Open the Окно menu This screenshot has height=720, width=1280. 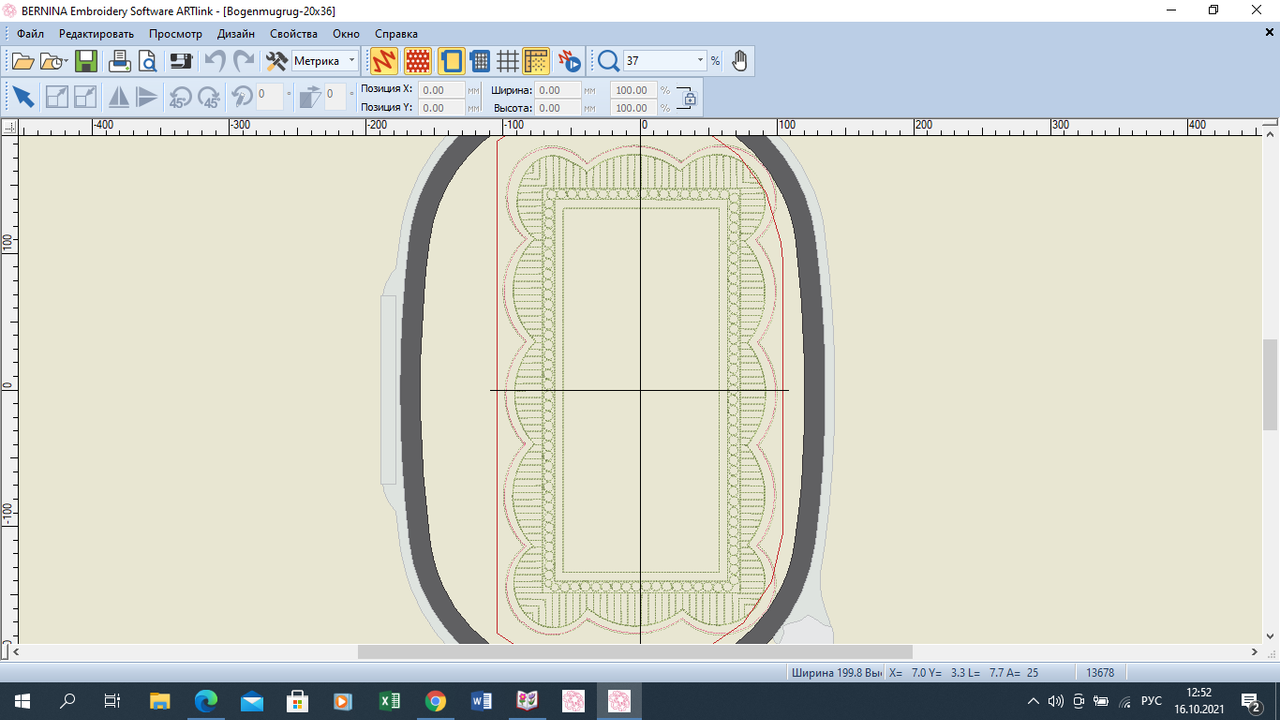pos(346,33)
